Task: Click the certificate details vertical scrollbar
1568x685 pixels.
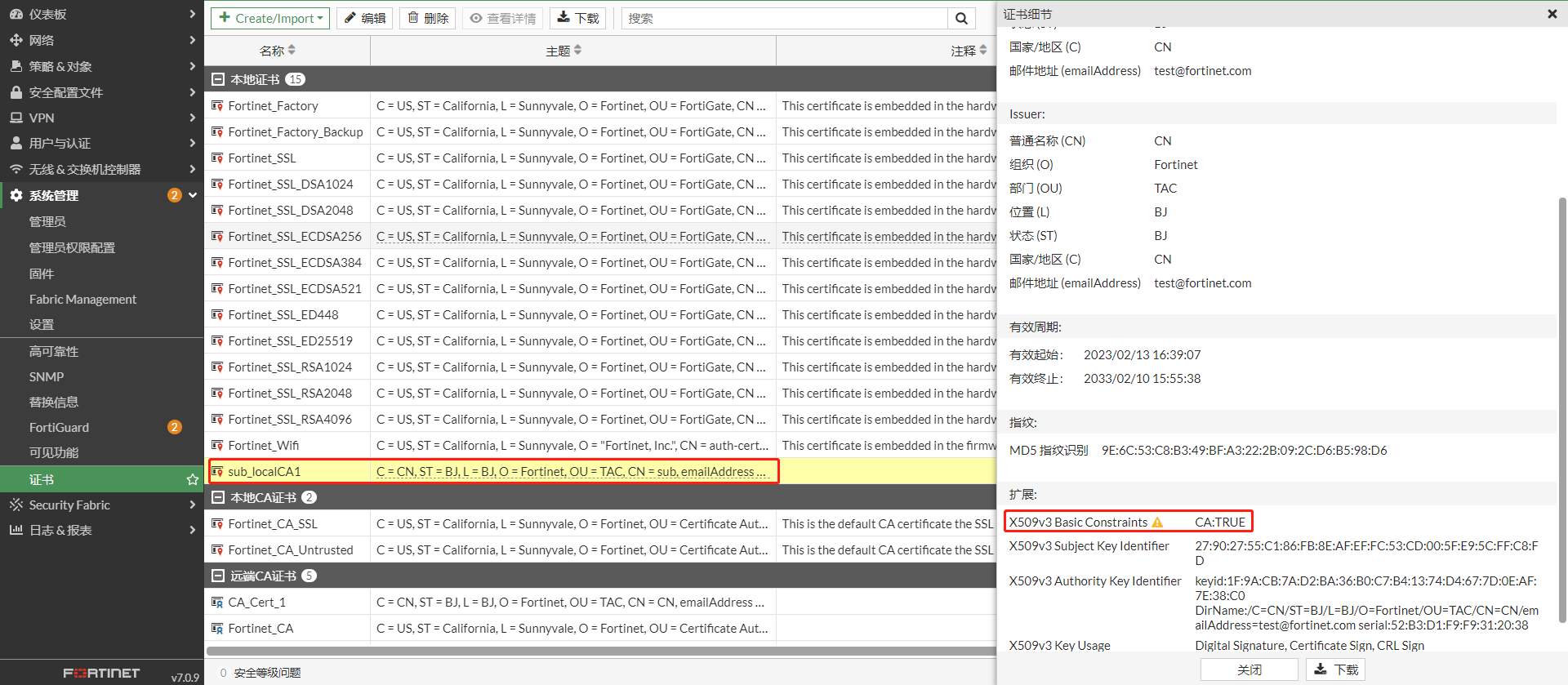Action: tap(1561, 408)
